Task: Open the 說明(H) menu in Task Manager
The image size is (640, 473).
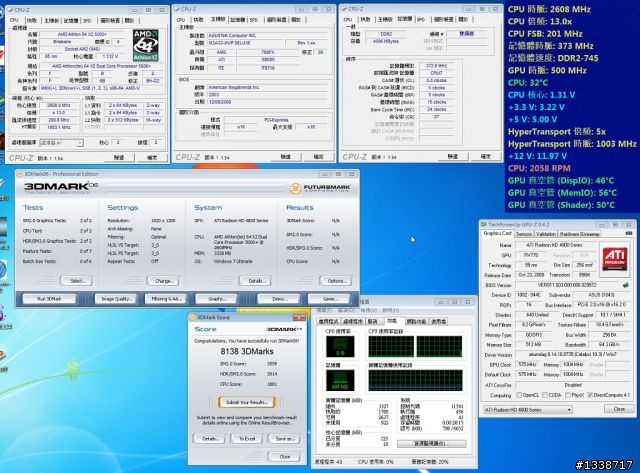Action: 391,311
